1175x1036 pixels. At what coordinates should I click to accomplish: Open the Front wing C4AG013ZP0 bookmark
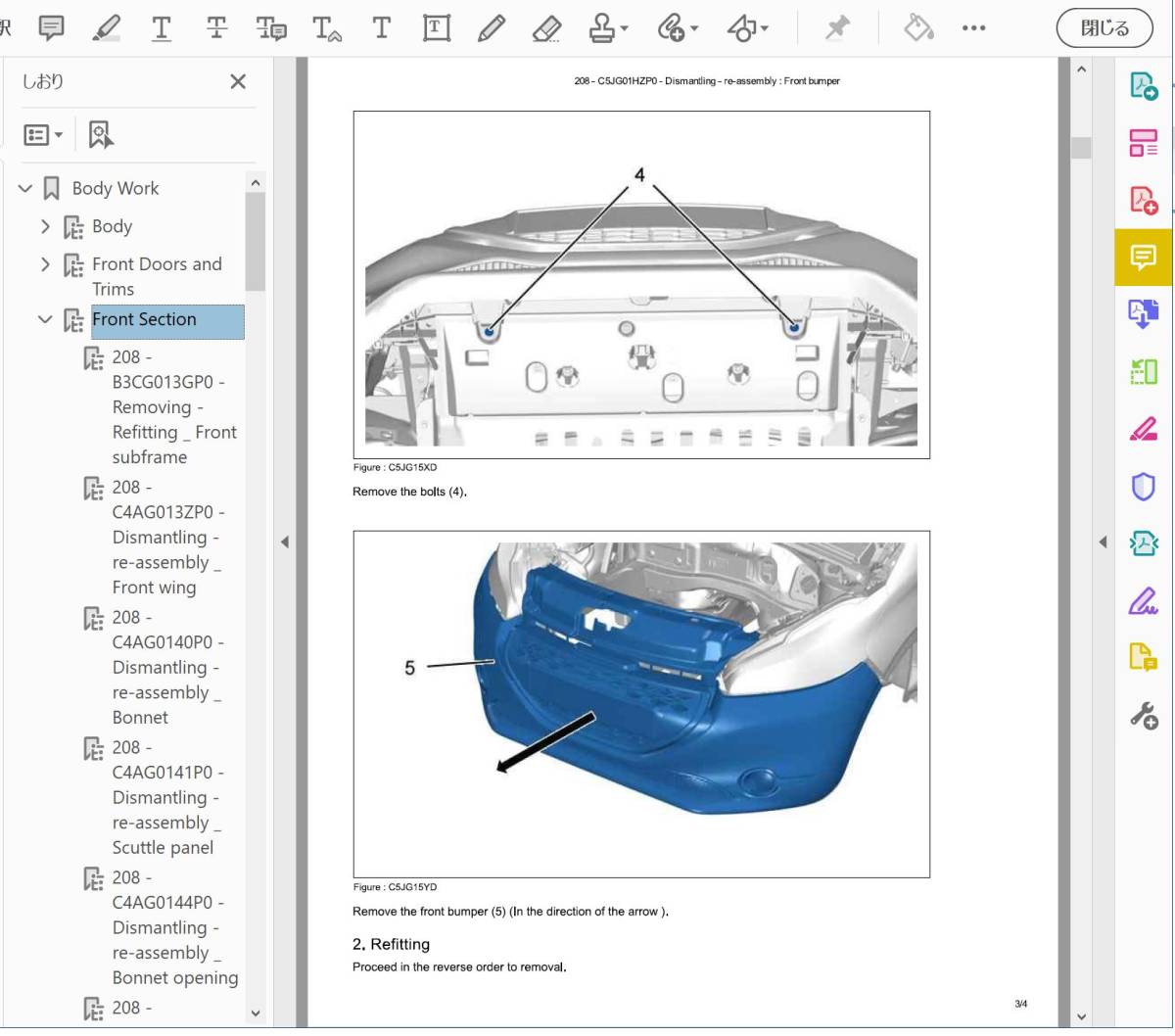click(x=168, y=538)
